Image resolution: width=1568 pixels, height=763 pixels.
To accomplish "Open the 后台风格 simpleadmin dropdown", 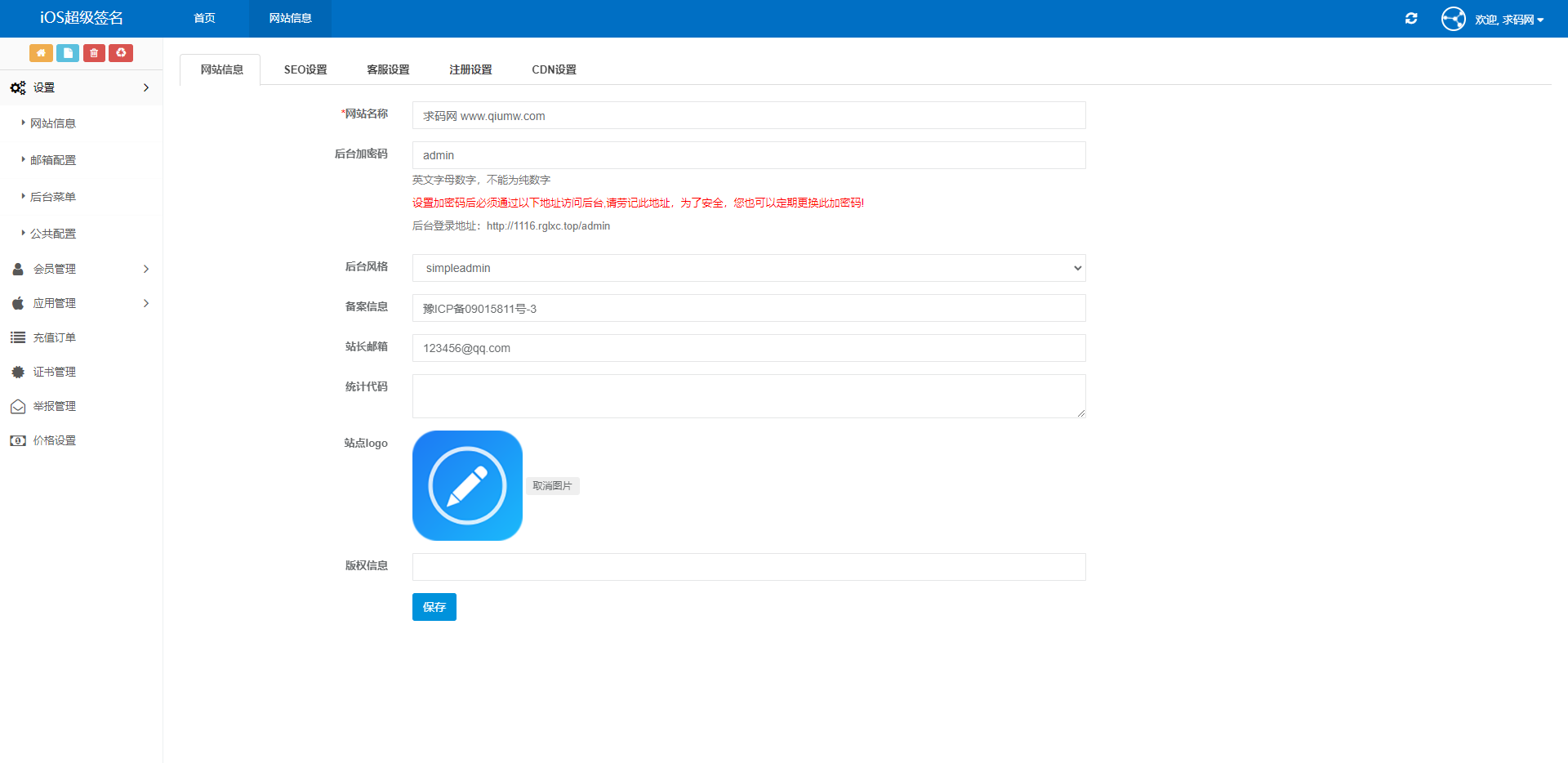I will pyautogui.click(x=749, y=268).
